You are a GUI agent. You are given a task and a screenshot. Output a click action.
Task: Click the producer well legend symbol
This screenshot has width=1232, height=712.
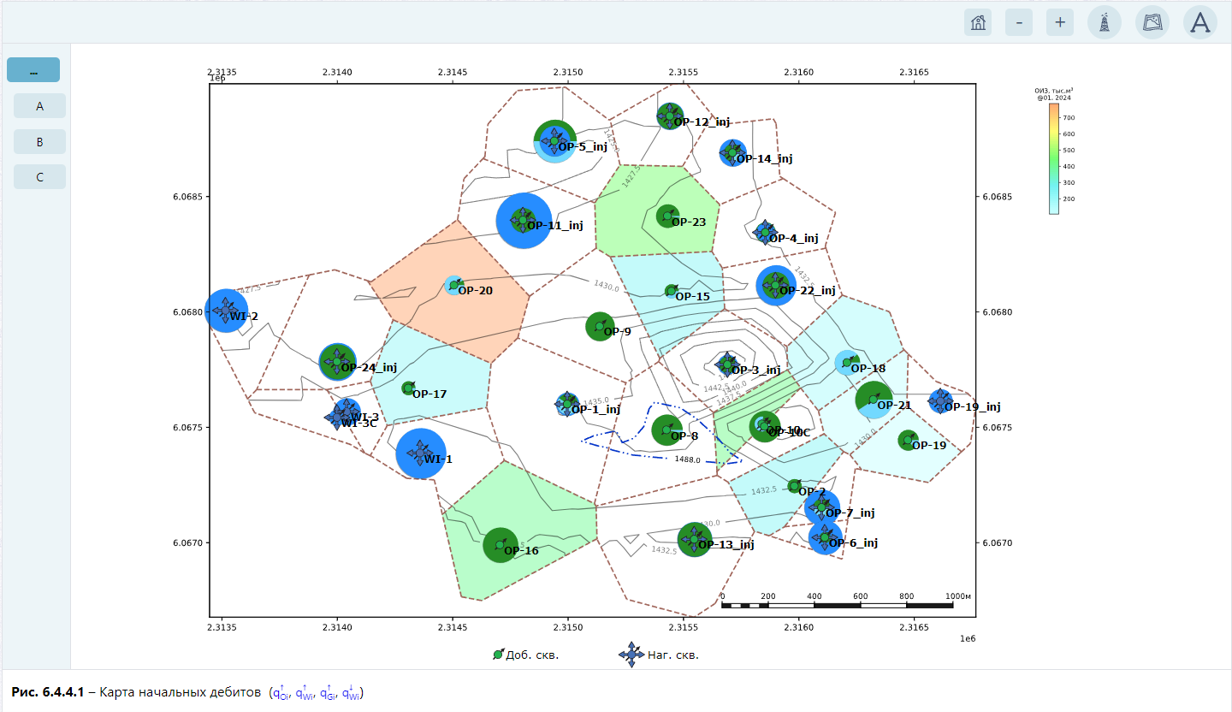(498, 655)
